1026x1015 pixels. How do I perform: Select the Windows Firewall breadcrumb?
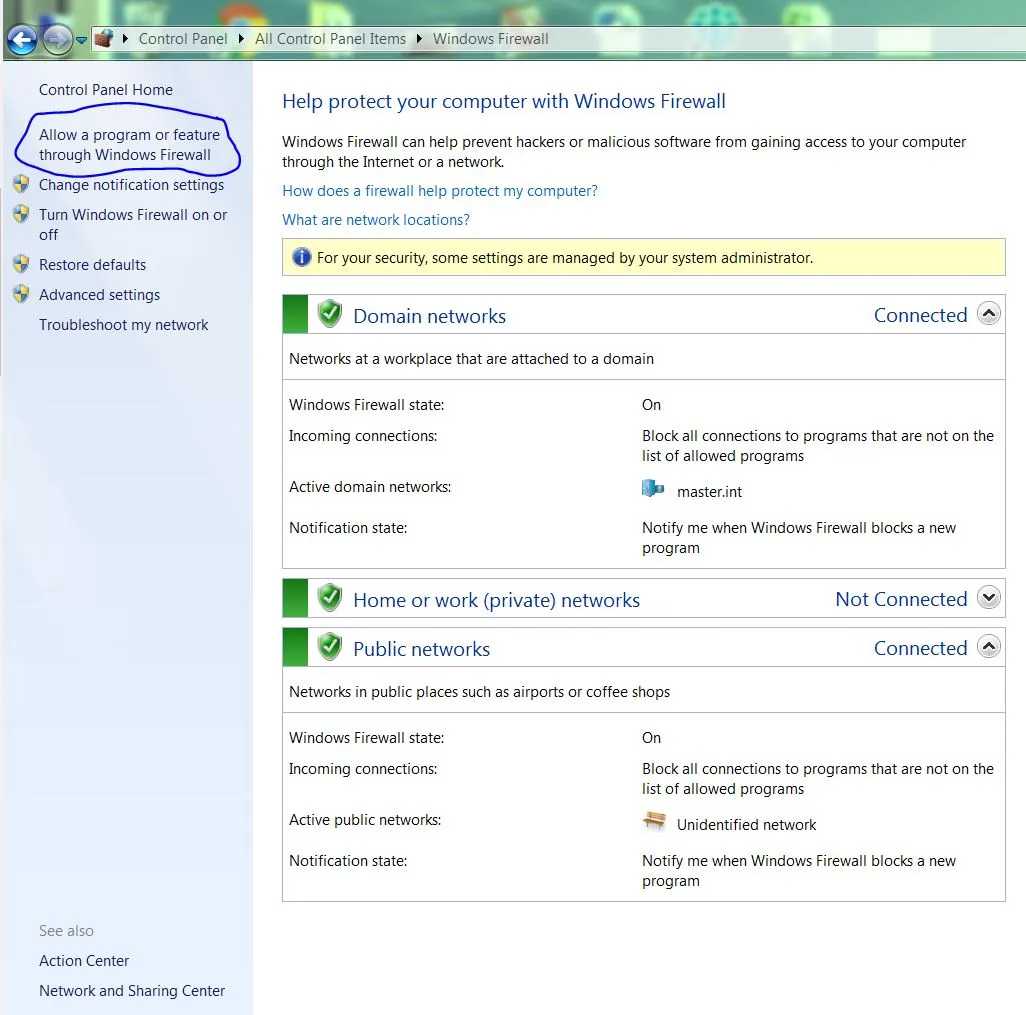(x=491, y=39)
